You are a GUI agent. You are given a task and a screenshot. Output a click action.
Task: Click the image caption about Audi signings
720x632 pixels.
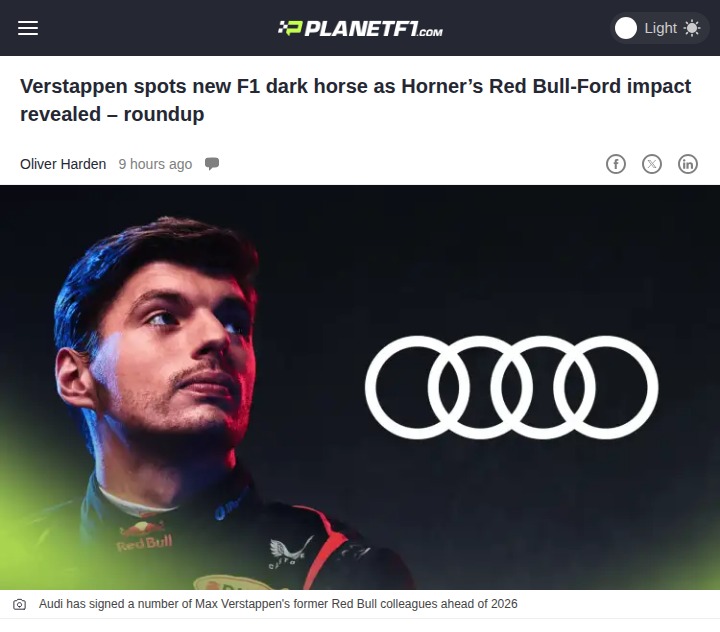(x=278, y=604)
